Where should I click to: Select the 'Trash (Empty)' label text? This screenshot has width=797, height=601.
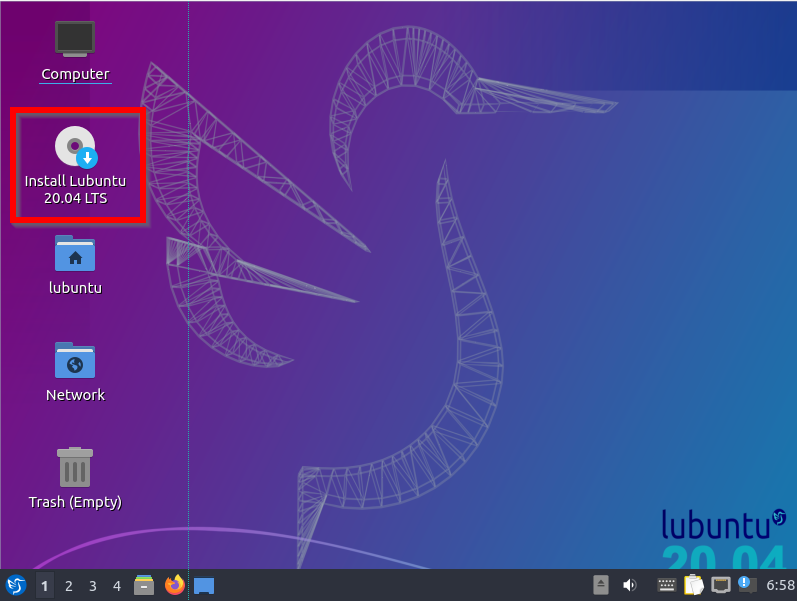75,502
